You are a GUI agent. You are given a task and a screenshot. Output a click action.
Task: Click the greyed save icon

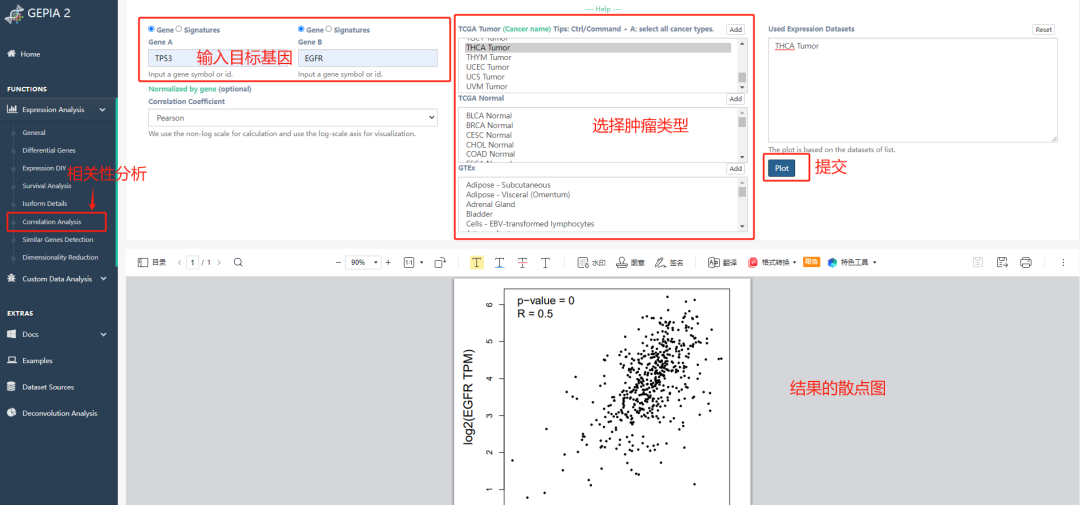click(x=977, y=262)
